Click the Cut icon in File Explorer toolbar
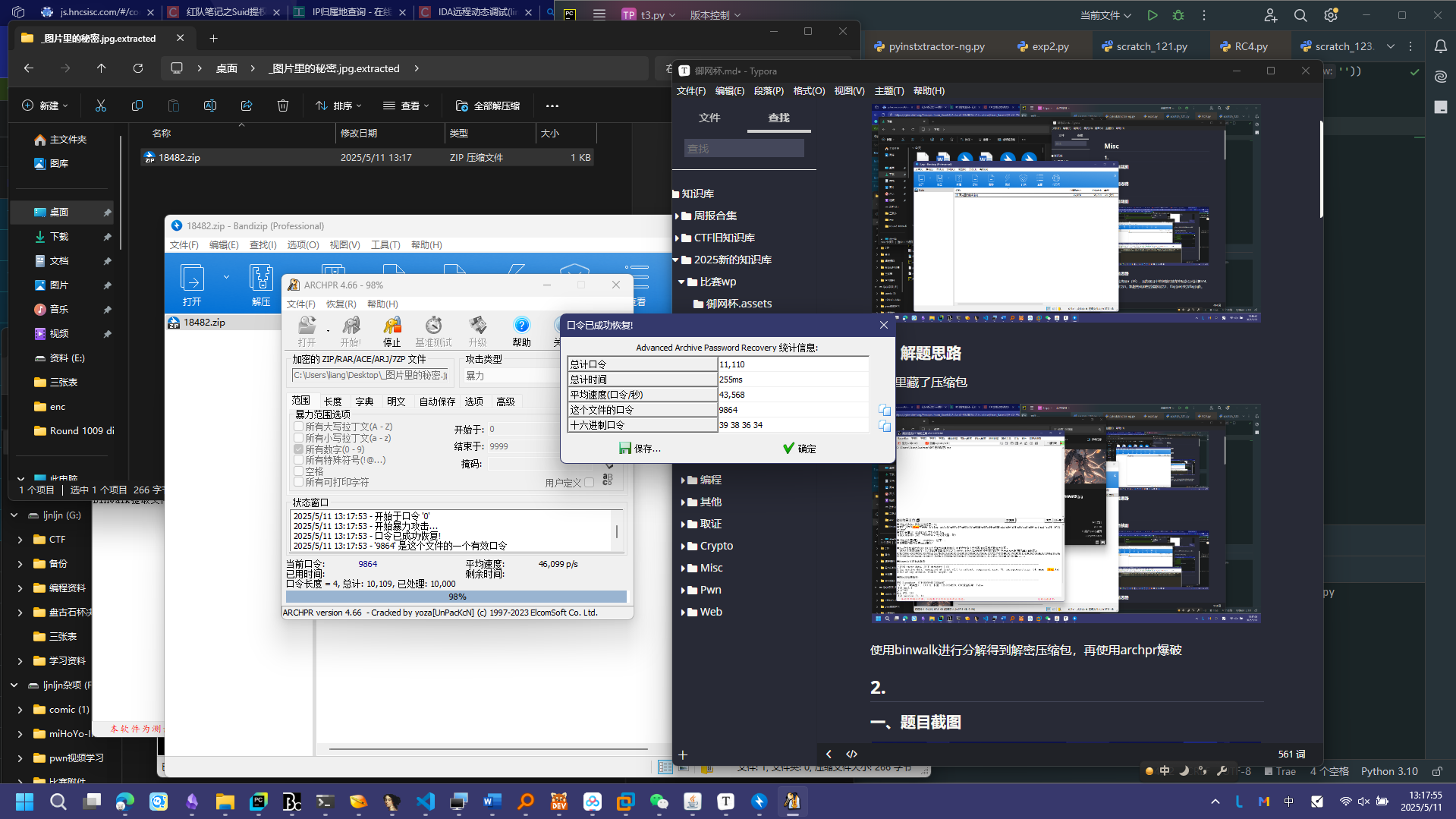 click(x=100, y=106)
